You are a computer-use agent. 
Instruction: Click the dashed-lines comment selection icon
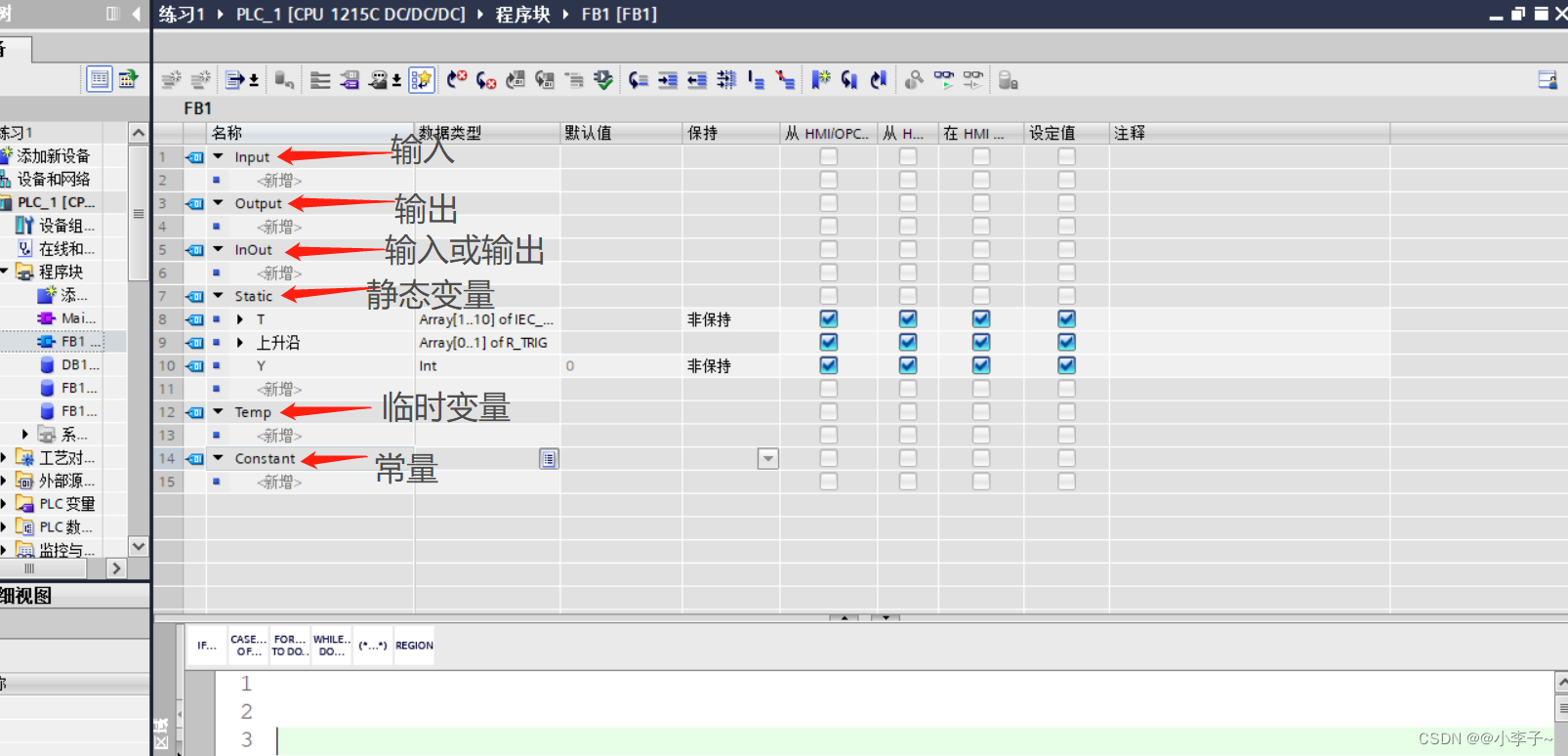tap(726, 80)
